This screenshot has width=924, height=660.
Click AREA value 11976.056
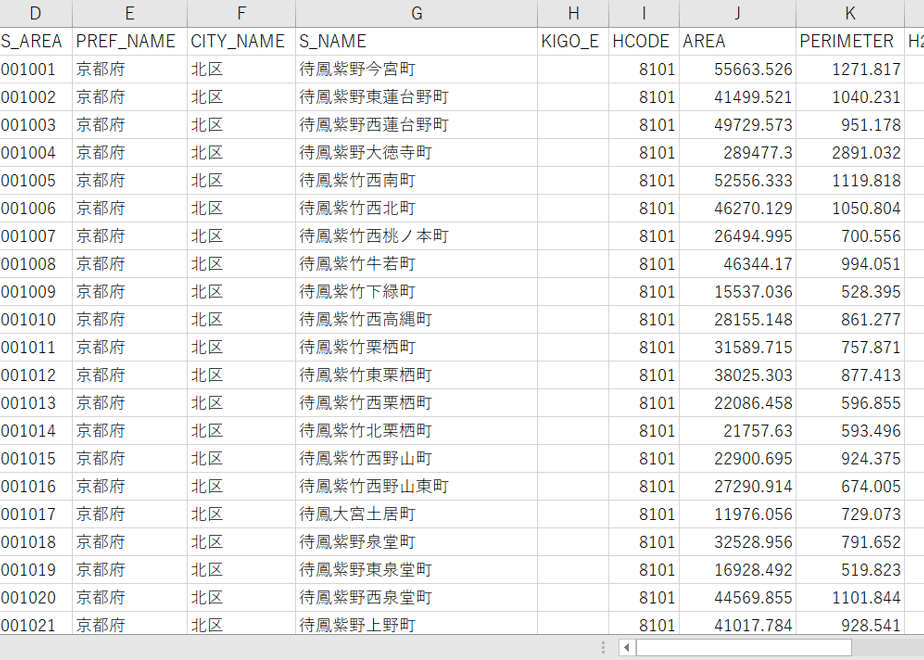[738, 514]
